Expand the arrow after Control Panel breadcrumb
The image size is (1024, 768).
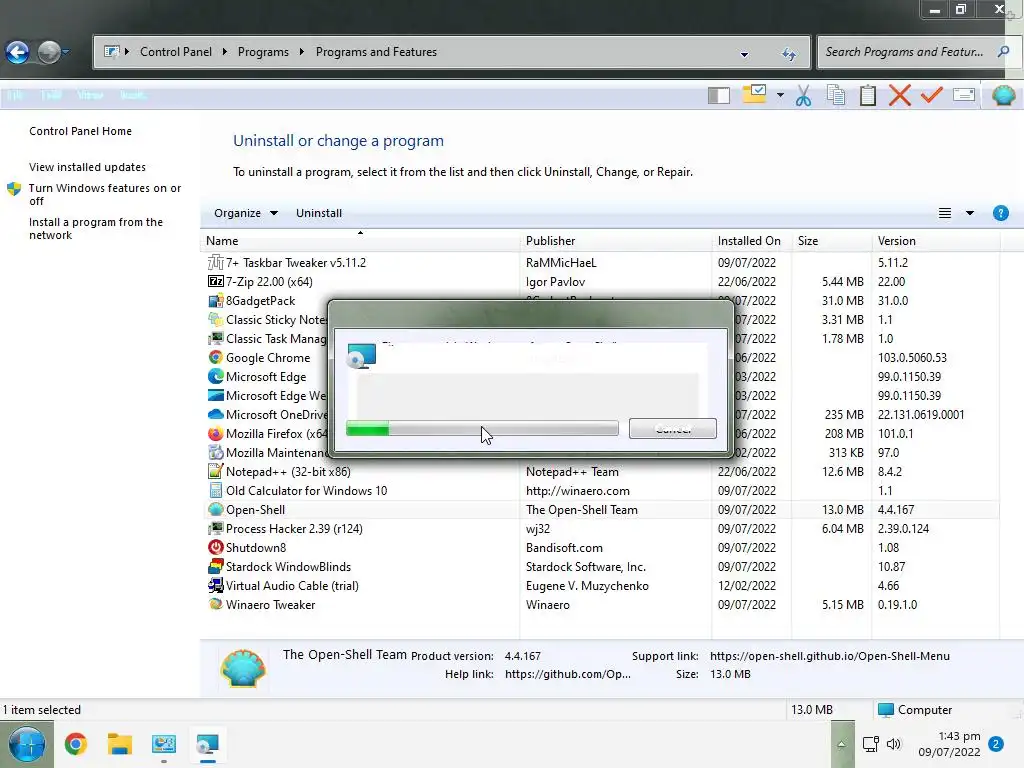pyautogui.click(x=225, y=52)
